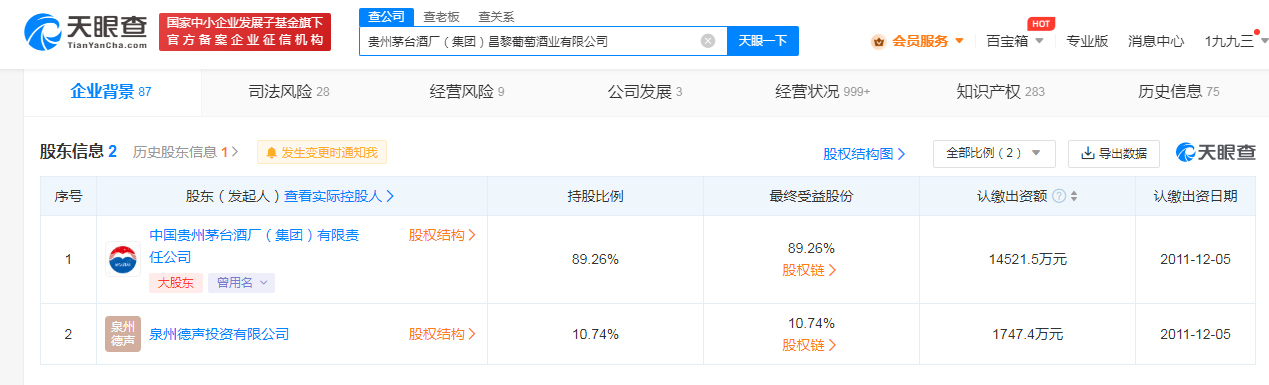Viewport: 1269px width, 385px height.
Task: Select the 经营状况 tab
Action: click(x=822, y=92)
